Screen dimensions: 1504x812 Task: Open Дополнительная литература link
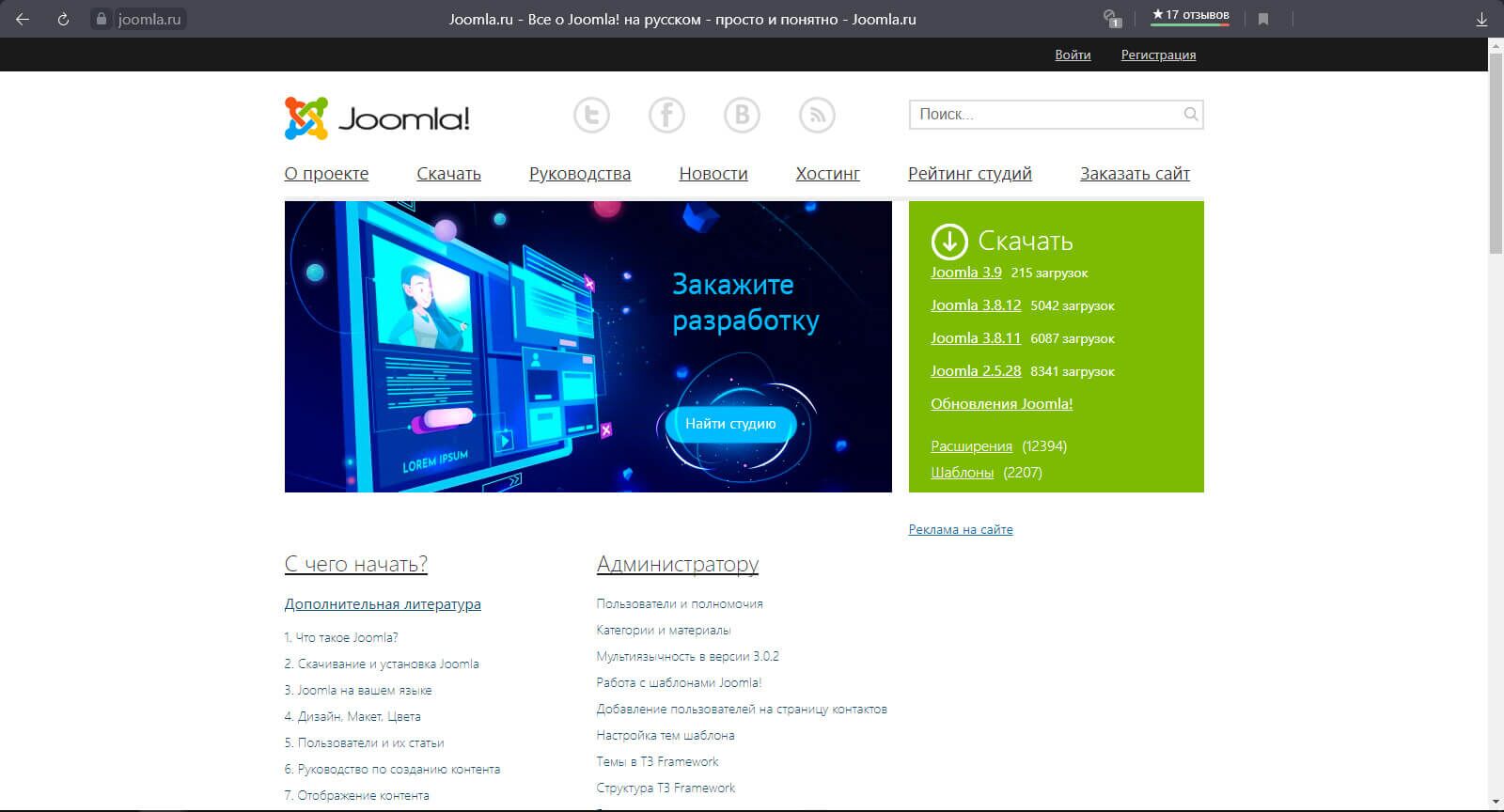click(383, 604)
